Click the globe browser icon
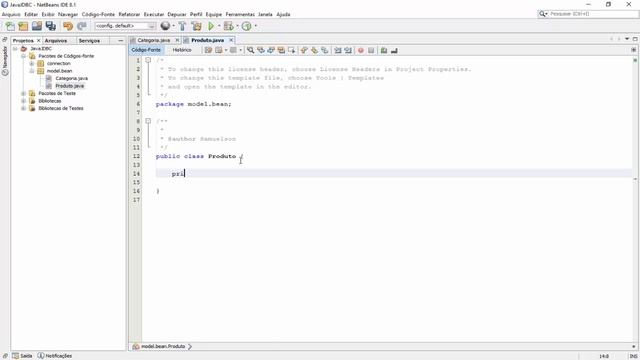640x360 pixels. coord(165,26)
